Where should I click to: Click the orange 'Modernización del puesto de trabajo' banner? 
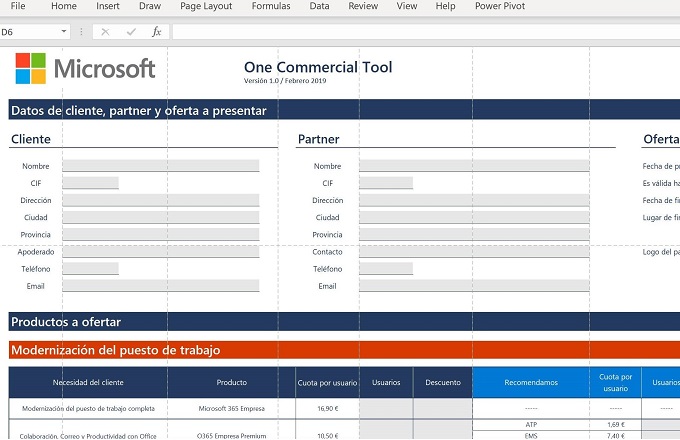(344, 350)
